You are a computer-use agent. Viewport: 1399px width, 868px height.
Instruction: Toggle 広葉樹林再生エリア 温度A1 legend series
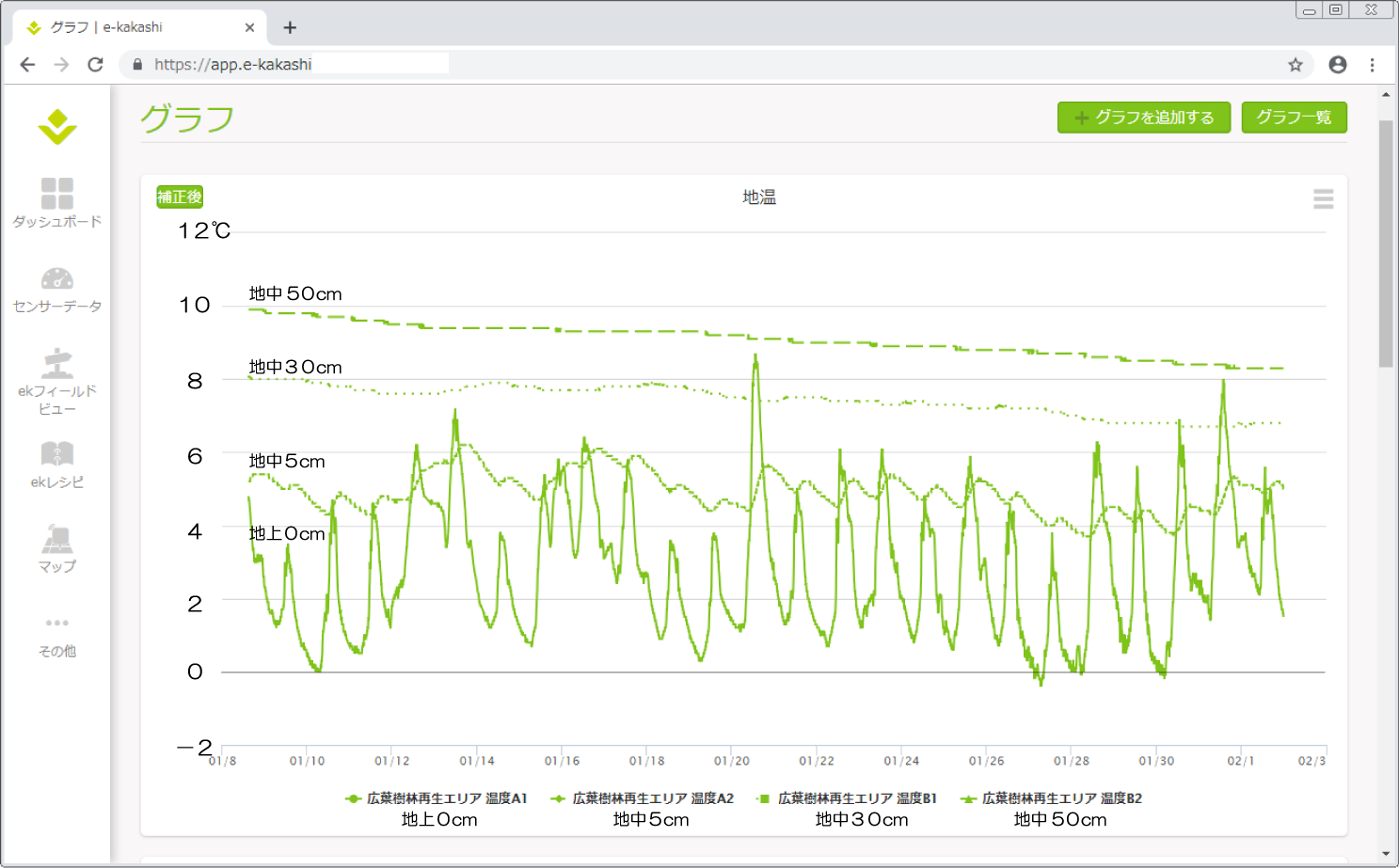437,798
